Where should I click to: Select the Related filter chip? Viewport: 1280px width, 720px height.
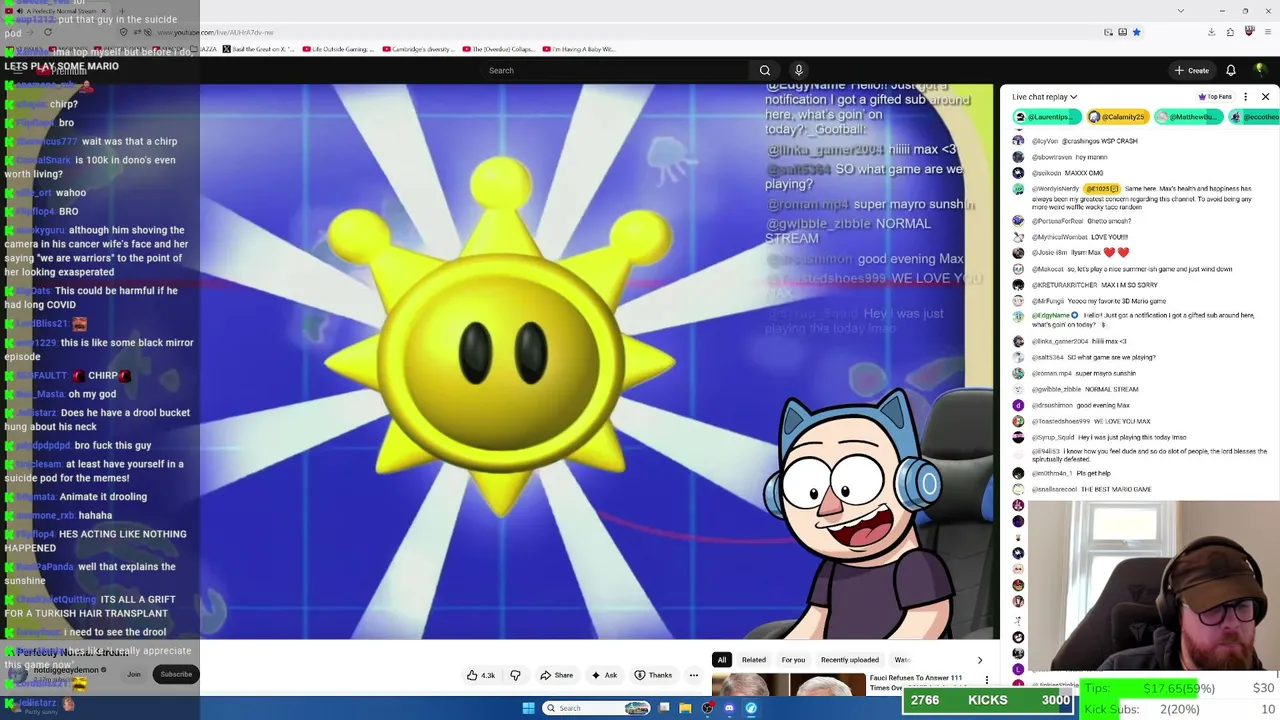[754, 660]
